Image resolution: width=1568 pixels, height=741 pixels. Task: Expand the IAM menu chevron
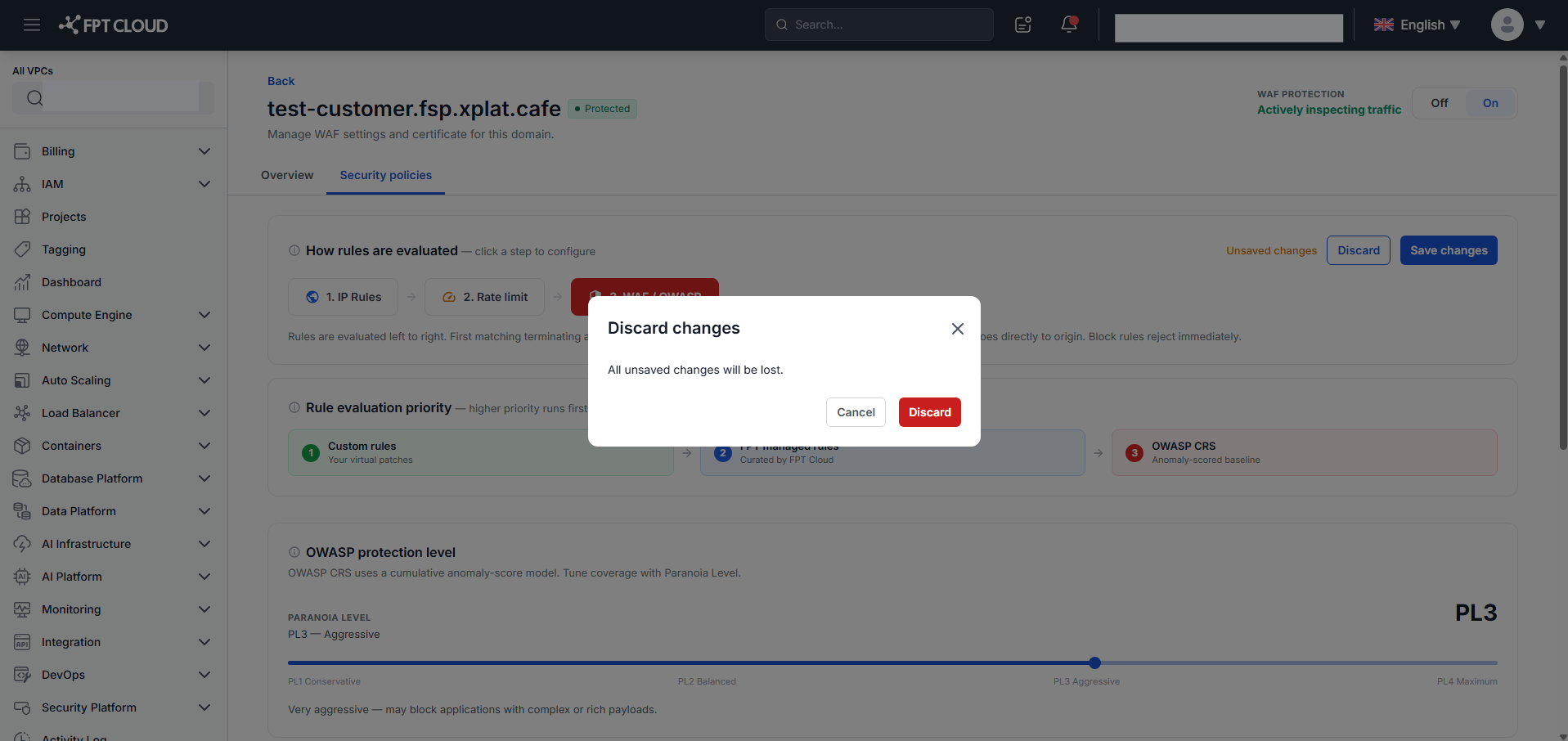point(204,184)
